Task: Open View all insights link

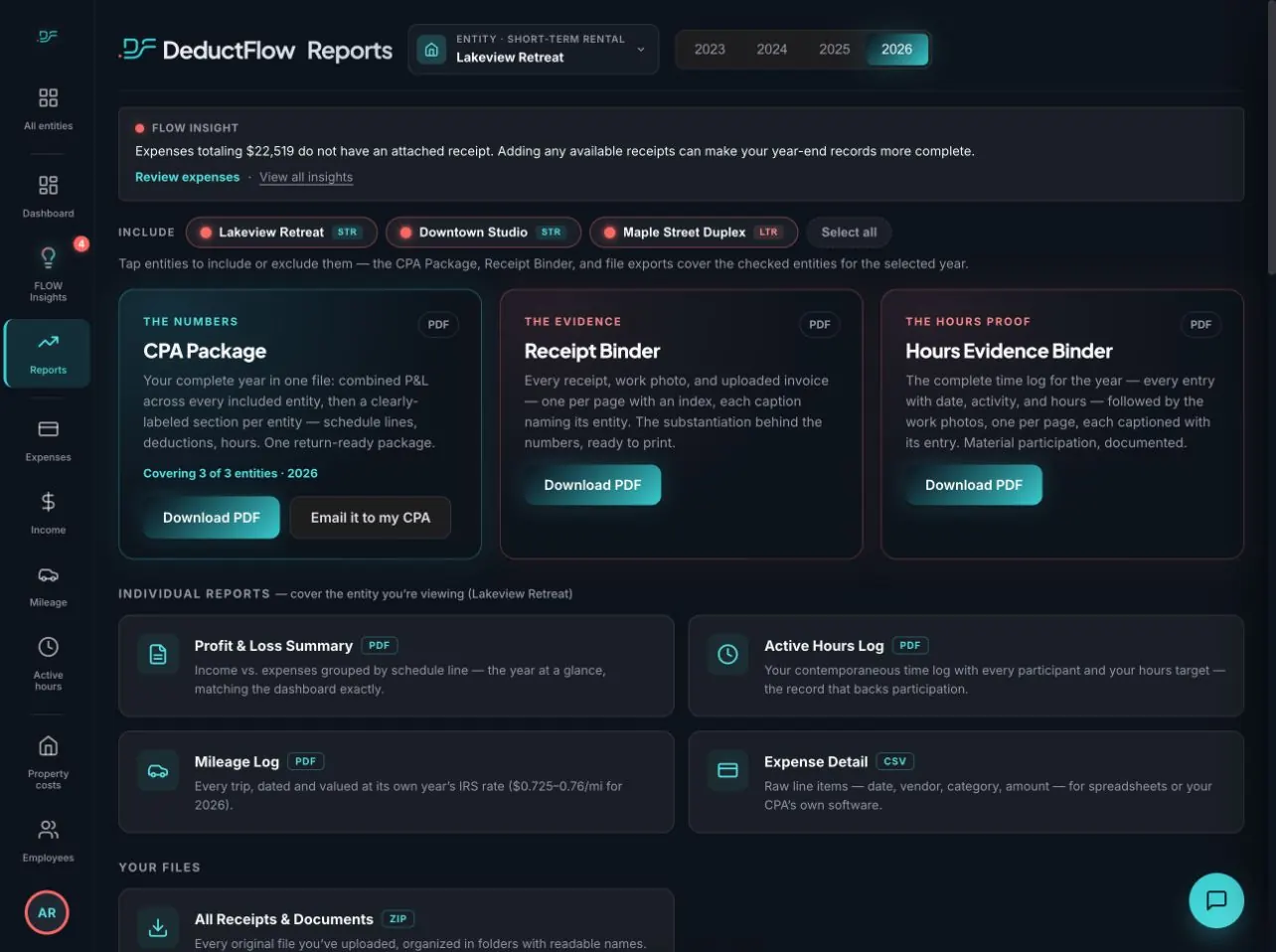Action: click(x=306, y=177)
